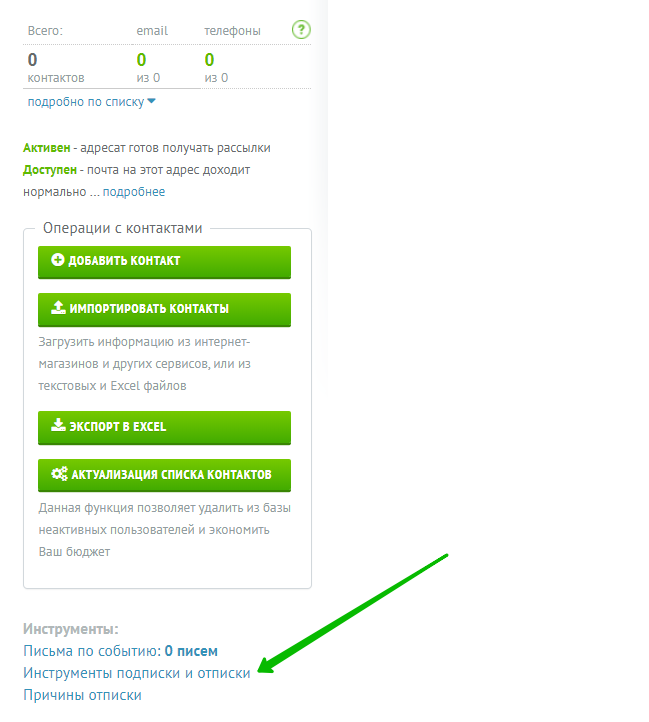649x722 pixels.
Task: Open Письма по событию link
Action: tap(120, 651)
